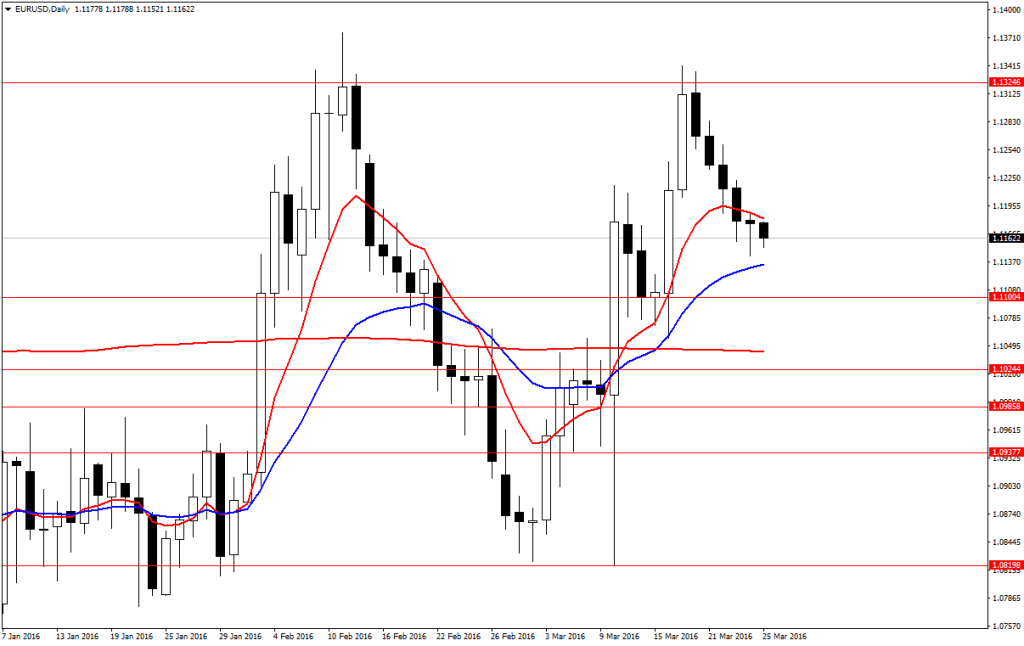Click the 1.14000 price scale value
The height and width of the screenshot is (646, 1024).
(x=1006, y=10)
